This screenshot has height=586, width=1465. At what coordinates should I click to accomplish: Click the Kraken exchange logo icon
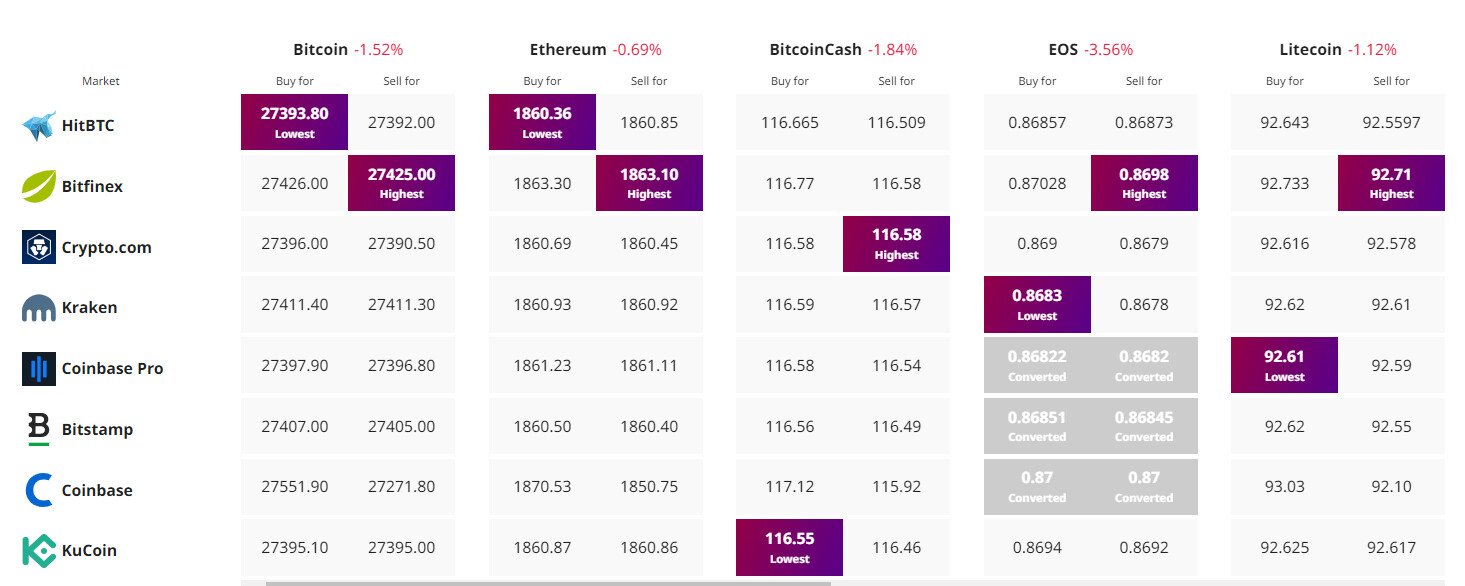(39, 308)
